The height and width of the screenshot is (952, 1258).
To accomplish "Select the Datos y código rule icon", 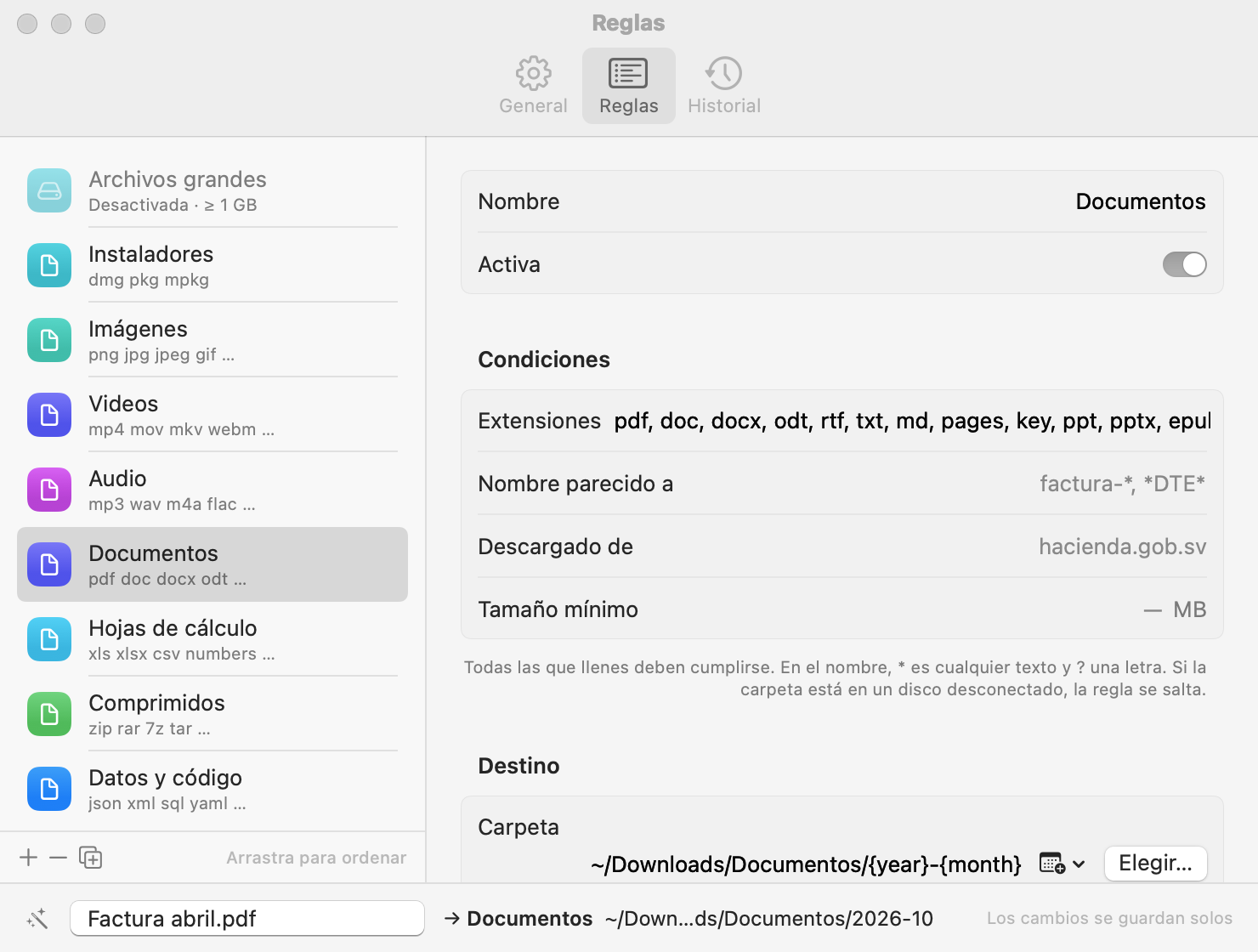I will click(x=49, y=789).
